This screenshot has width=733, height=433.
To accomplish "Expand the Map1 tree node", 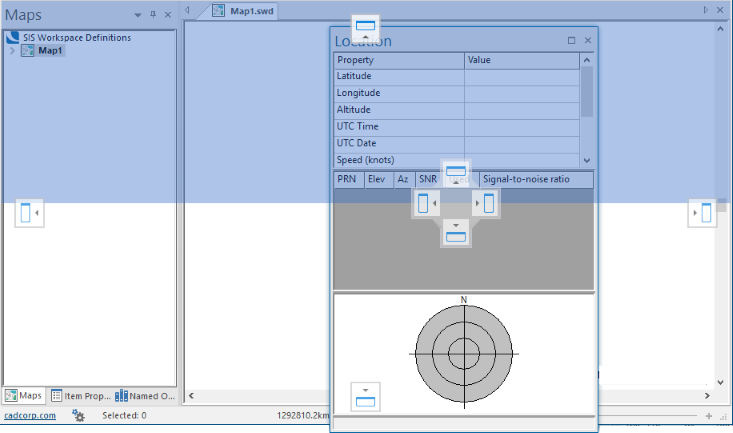I will tap(12, 51).
